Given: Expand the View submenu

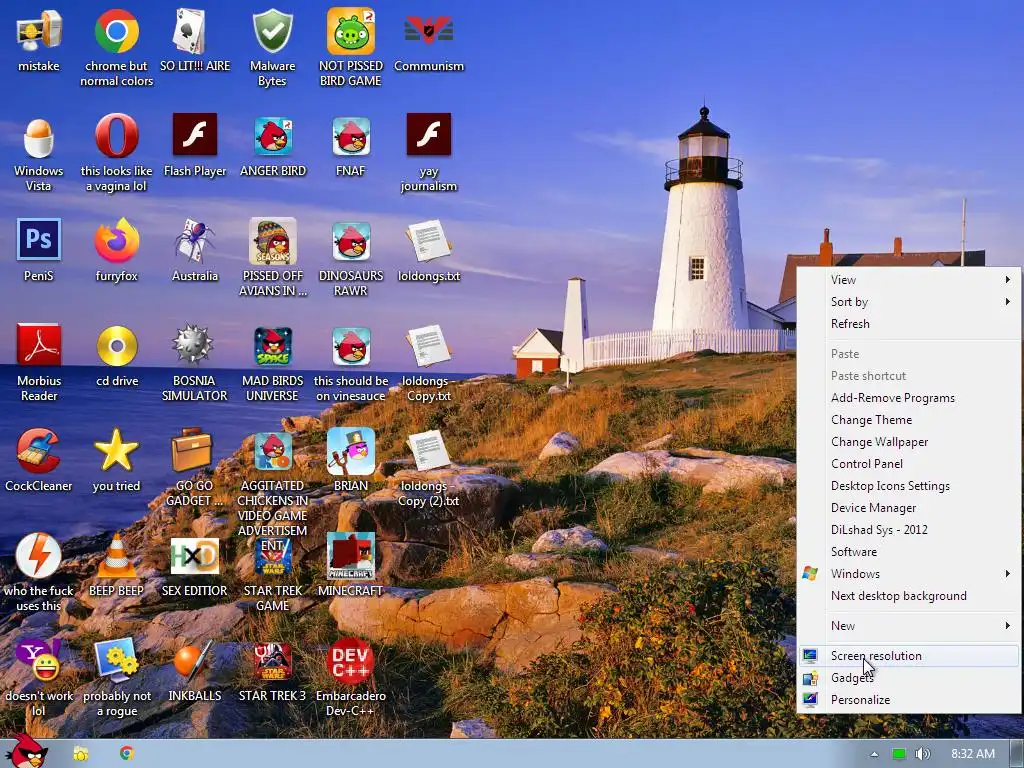Looking at the screenshot, I should (x=908, y=280).
